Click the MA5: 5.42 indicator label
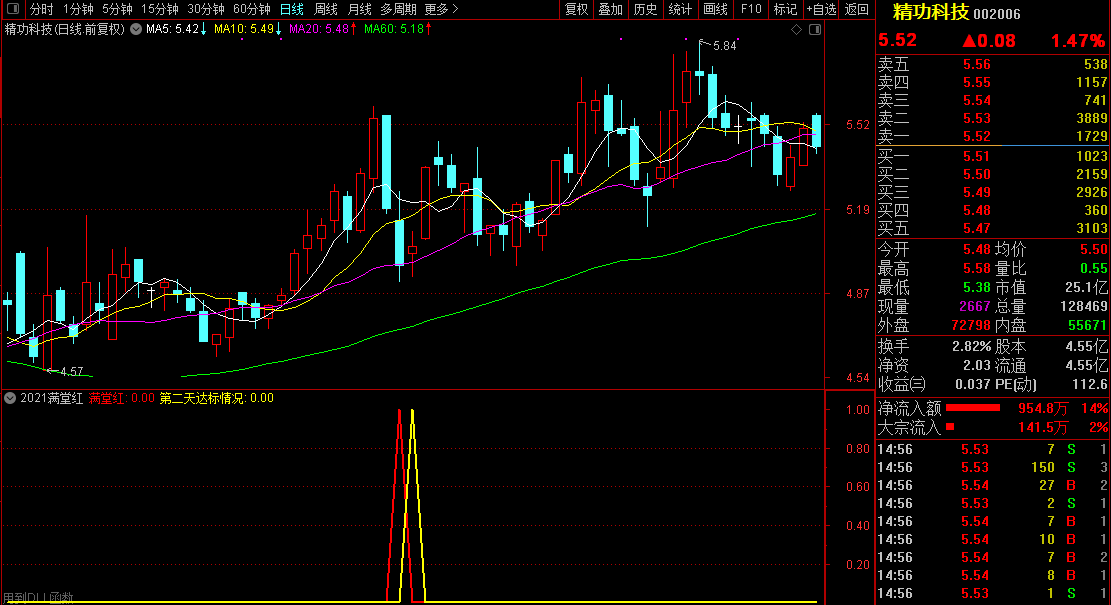 coord(176,29)
